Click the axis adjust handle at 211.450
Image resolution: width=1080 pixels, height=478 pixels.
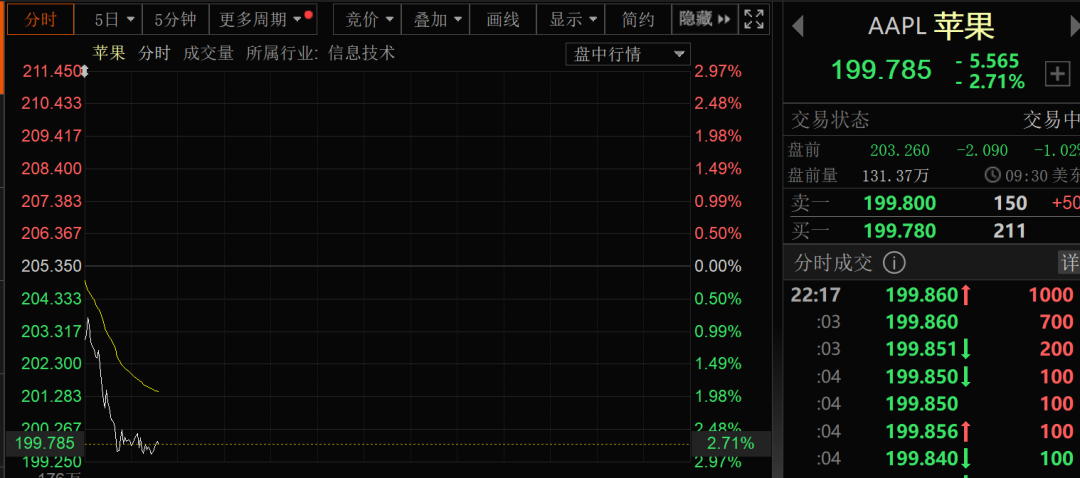pos(85,71)
